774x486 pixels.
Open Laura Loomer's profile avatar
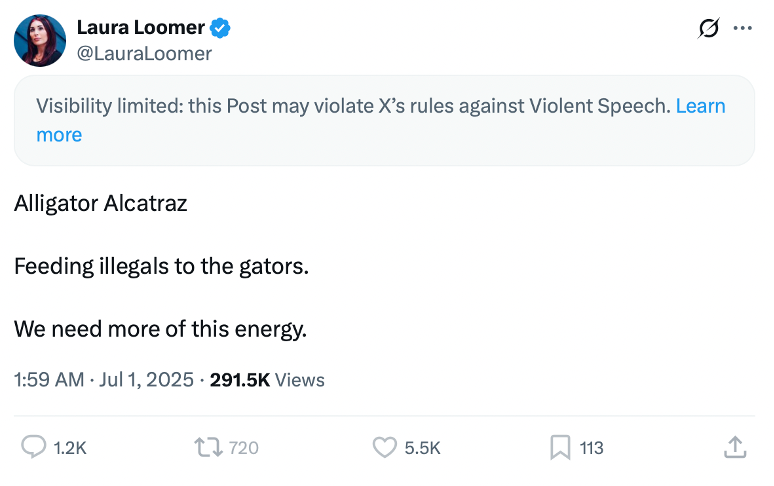[x=40, y=41]
